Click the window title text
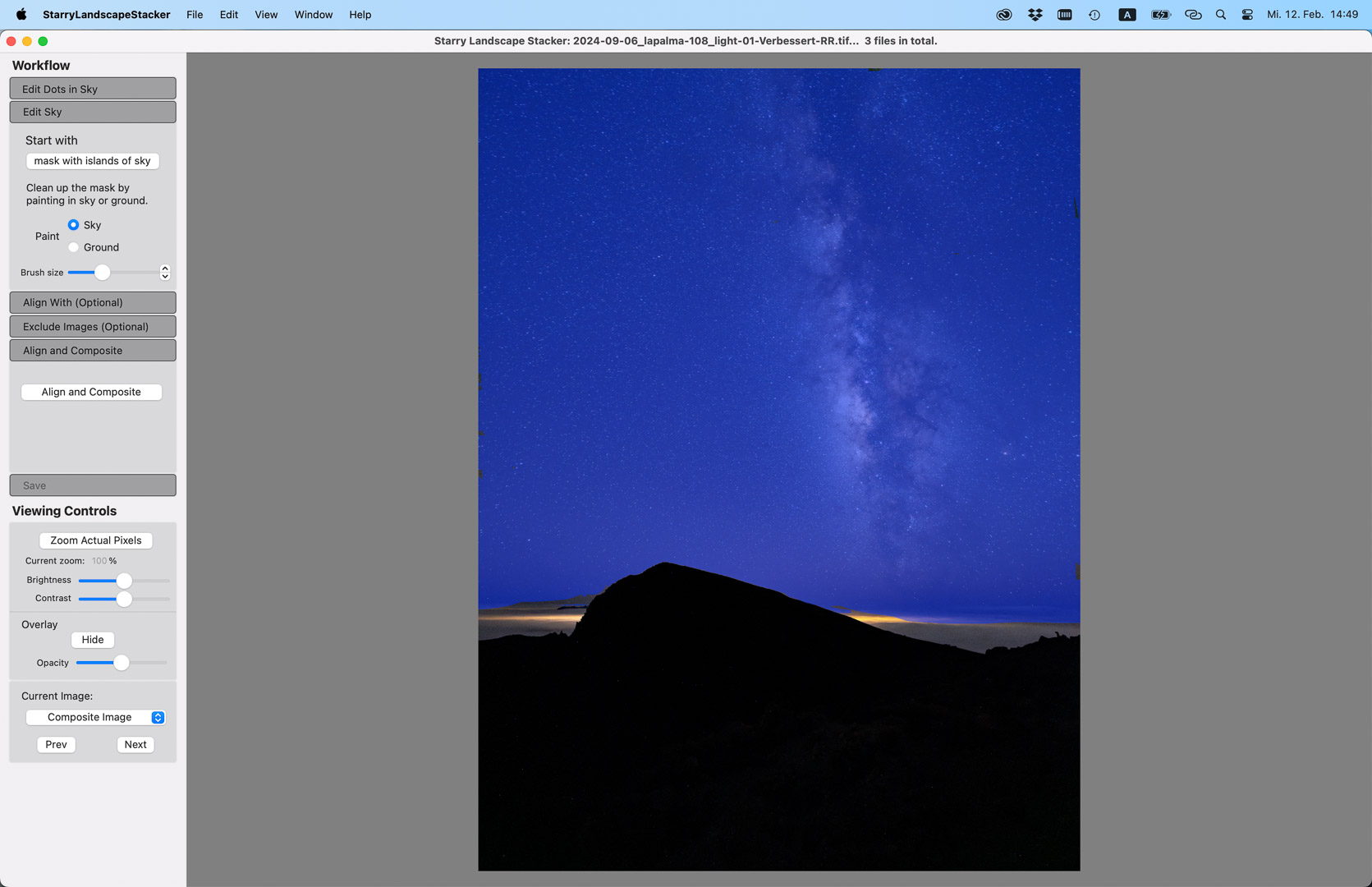This screenshot has width=1372, height=887. click(x=686, y=40)
